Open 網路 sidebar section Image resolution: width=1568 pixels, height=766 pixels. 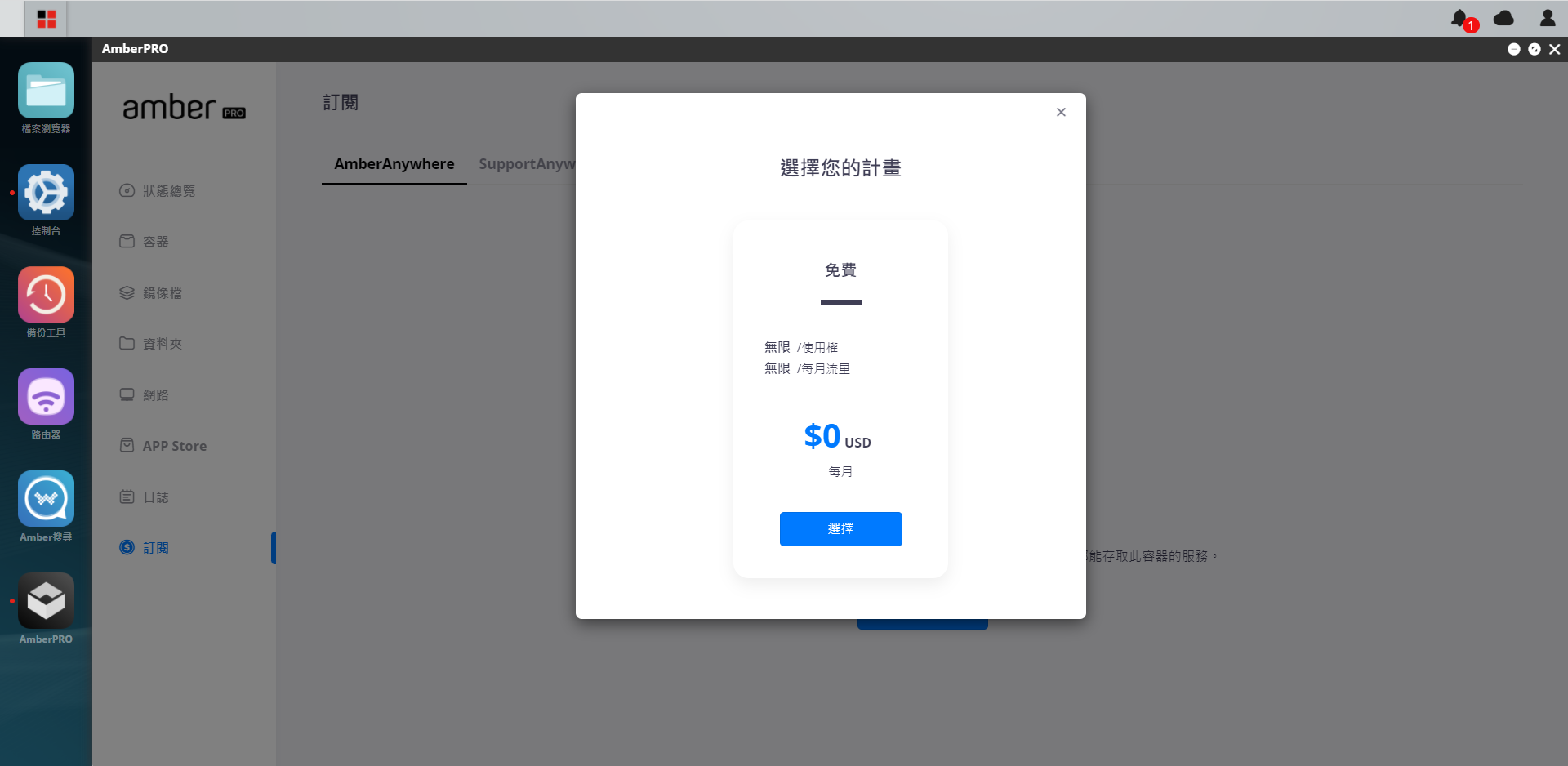click(144, 394)
